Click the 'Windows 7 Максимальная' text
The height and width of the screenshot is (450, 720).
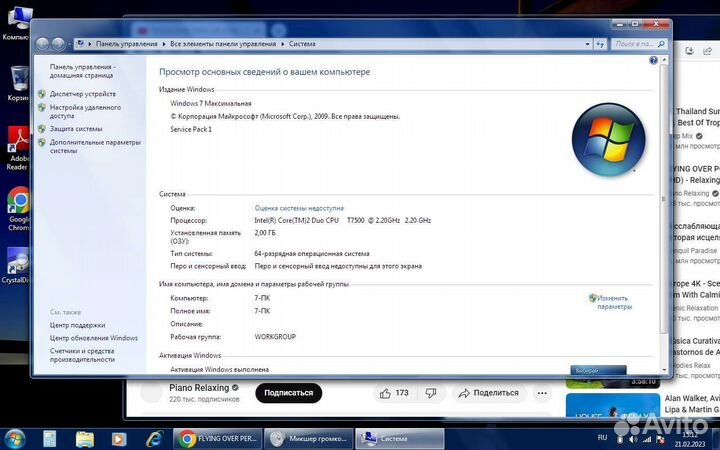tap(211, 103)
